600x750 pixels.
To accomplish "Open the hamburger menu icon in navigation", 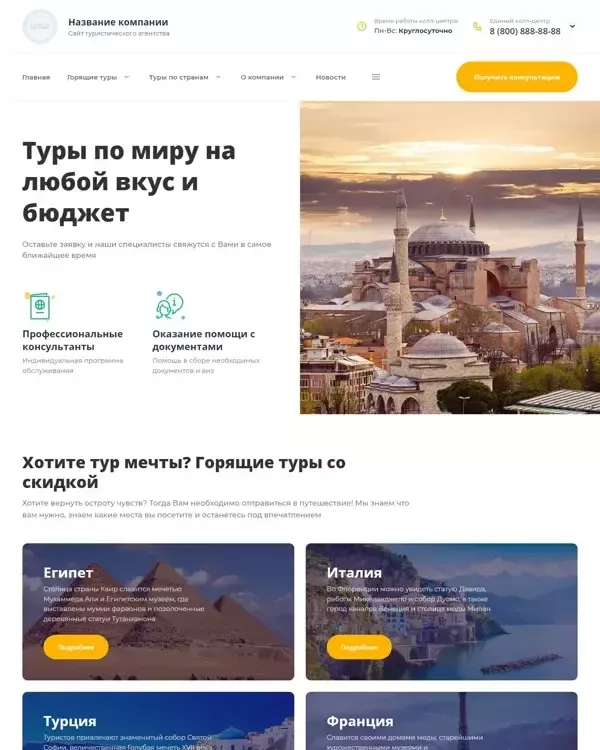I will click(376, 77).
